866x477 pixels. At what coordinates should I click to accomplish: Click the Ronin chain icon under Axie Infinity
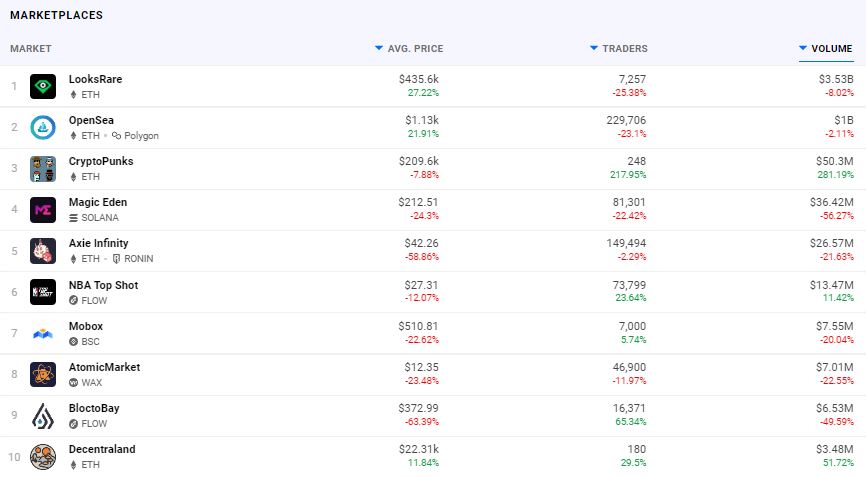click(x=117, y=258)
